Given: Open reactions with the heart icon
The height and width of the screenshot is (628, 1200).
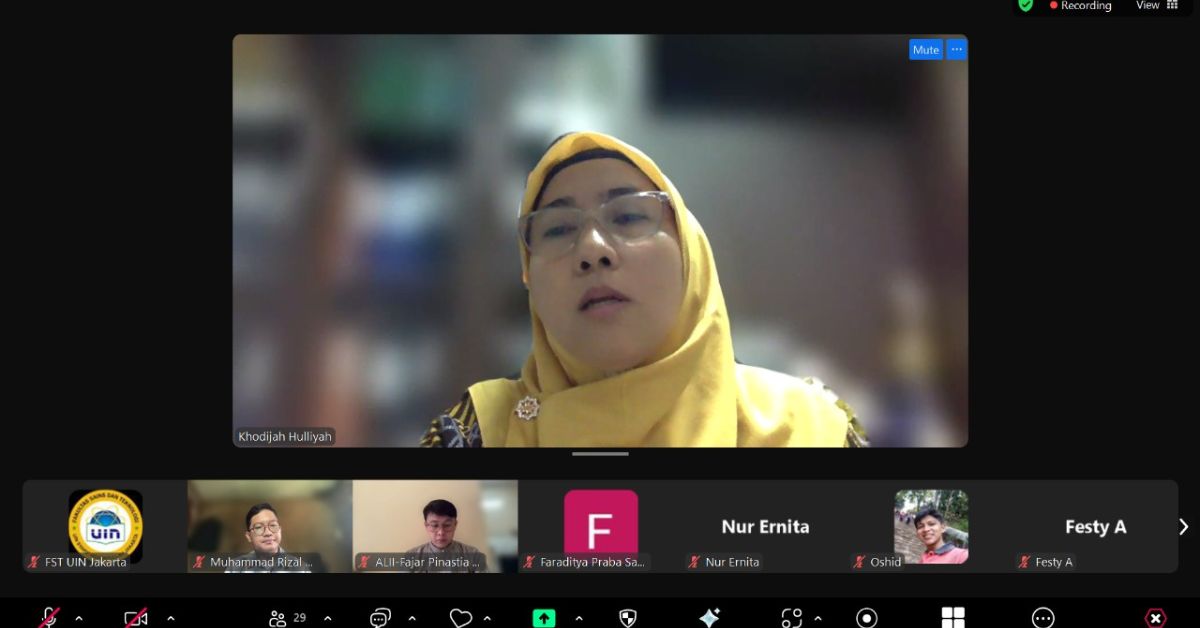Looking at the screenshot, I should click(x=460, y=618).
